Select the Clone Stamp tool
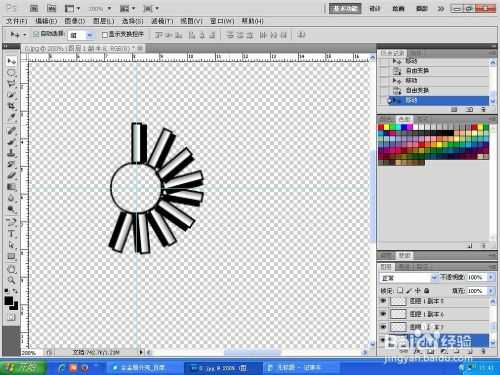Screen dimensions: 500x375 click(x=12, y=153)
